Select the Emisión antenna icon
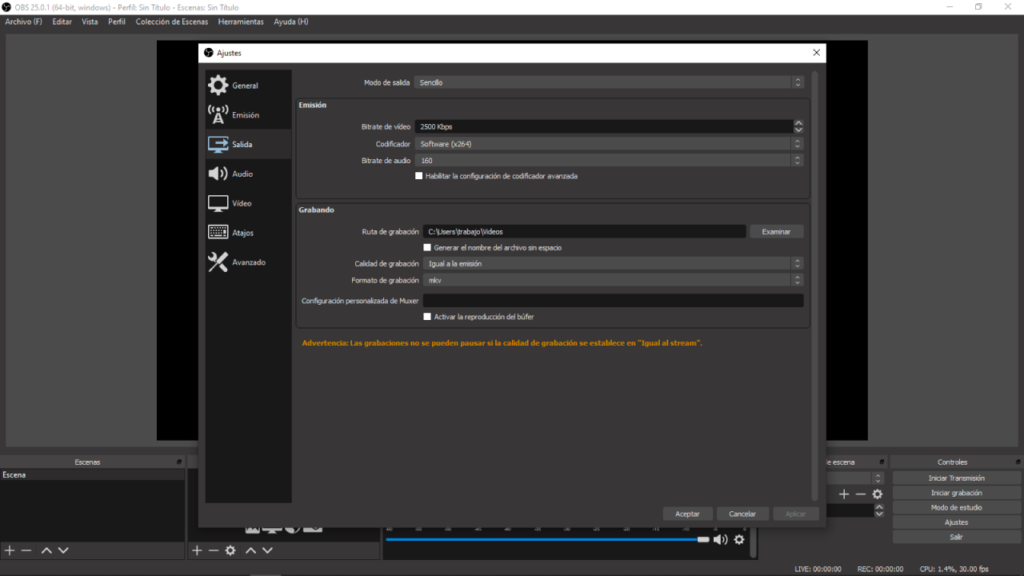The image size is (1024, 576). point(218,115)
